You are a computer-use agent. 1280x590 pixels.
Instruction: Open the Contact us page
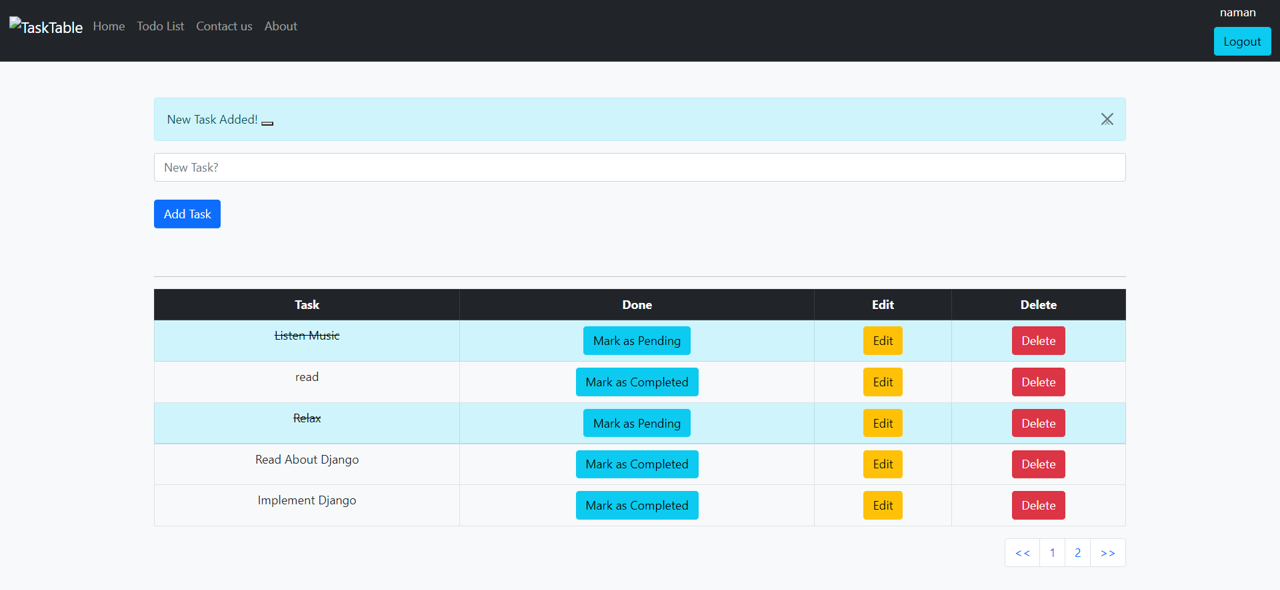[224, 26]
